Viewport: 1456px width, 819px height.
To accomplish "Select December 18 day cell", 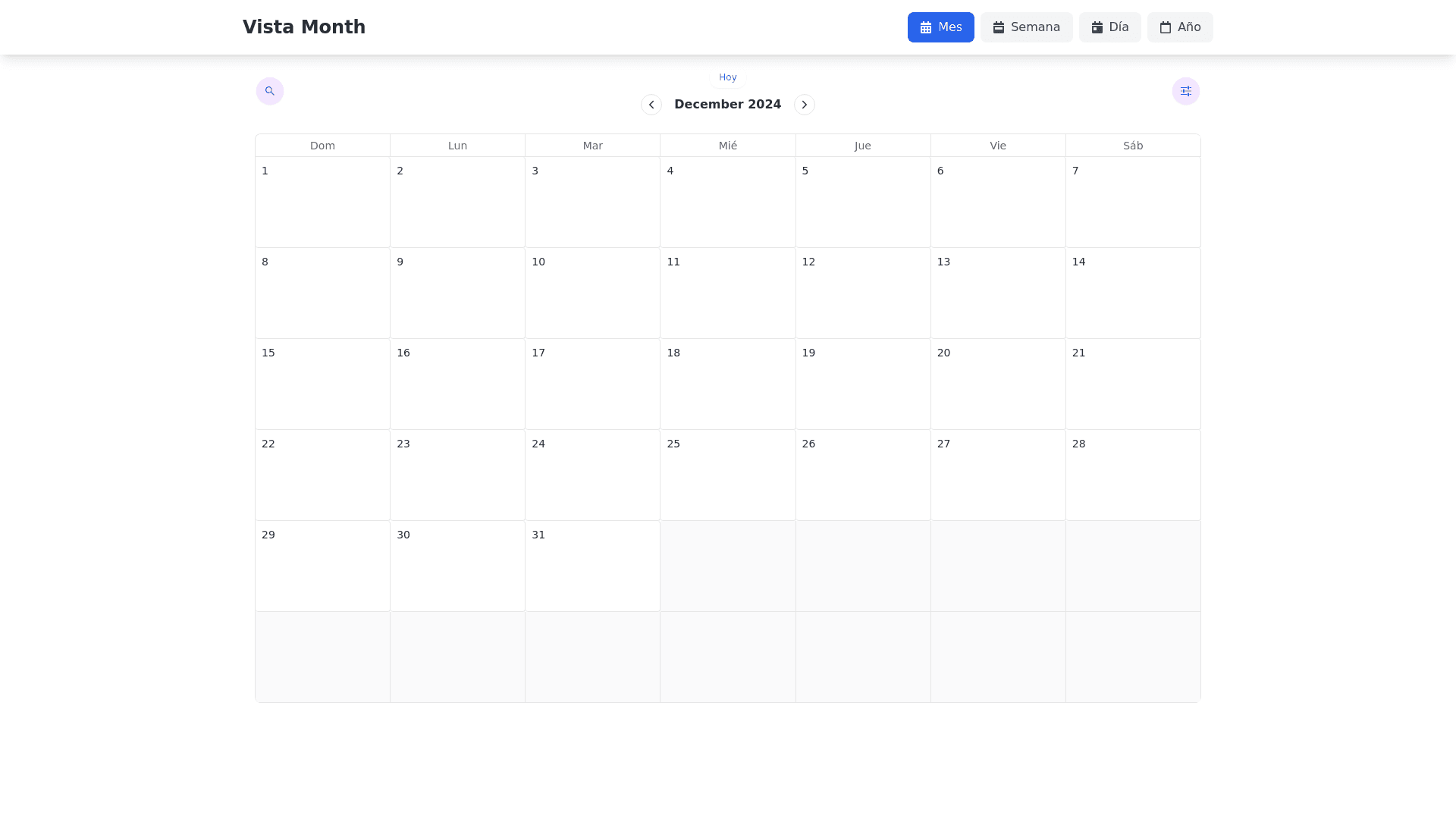I will click(727, 384).
